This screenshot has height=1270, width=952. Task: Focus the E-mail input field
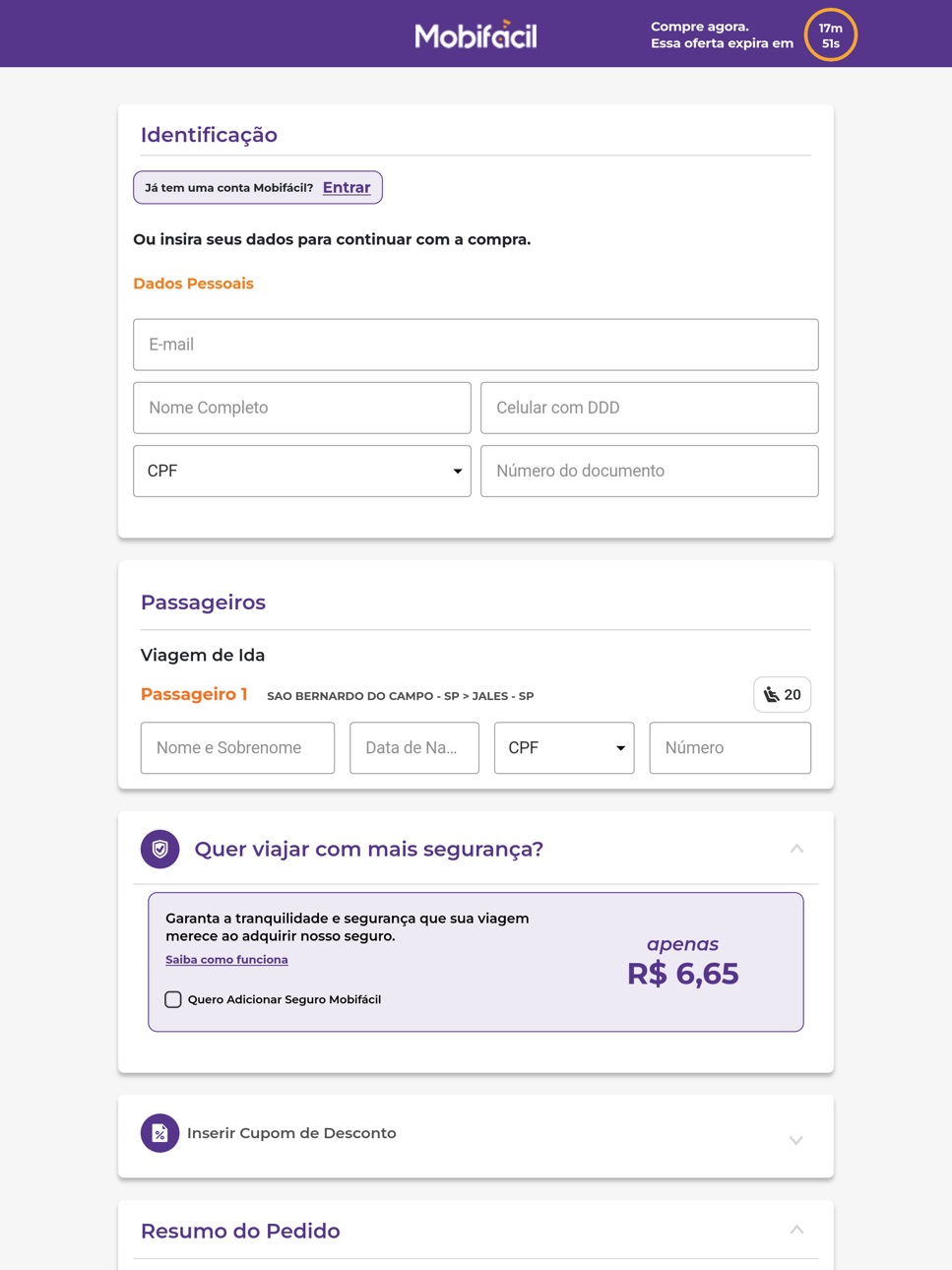(x=476, y=345)
